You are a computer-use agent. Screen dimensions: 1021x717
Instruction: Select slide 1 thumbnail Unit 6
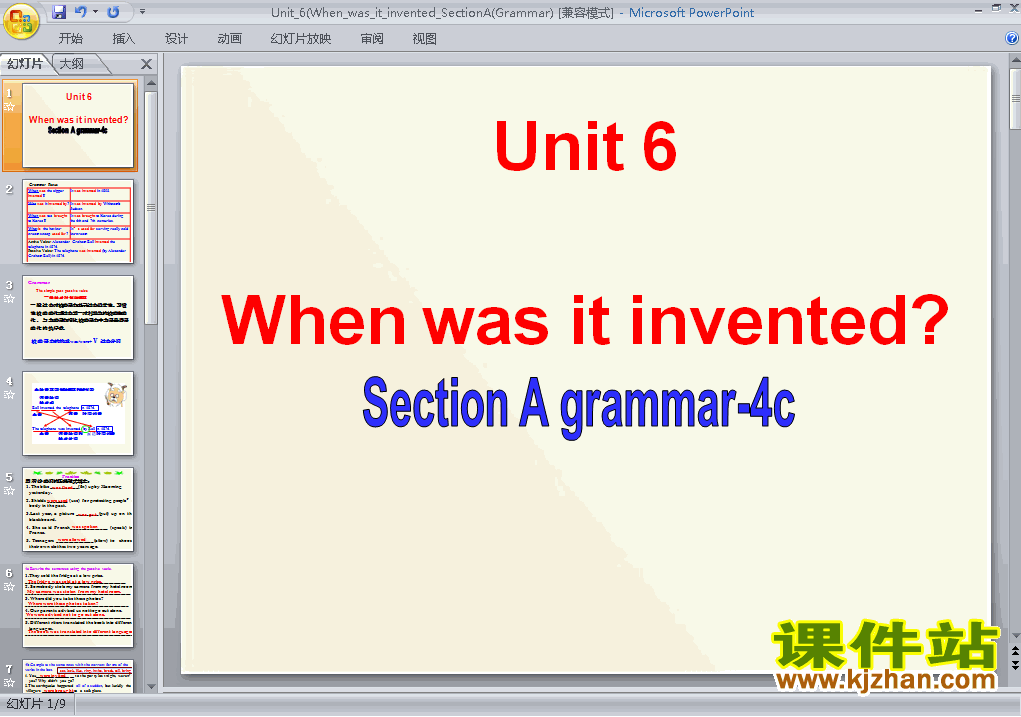tap(78, 125)
